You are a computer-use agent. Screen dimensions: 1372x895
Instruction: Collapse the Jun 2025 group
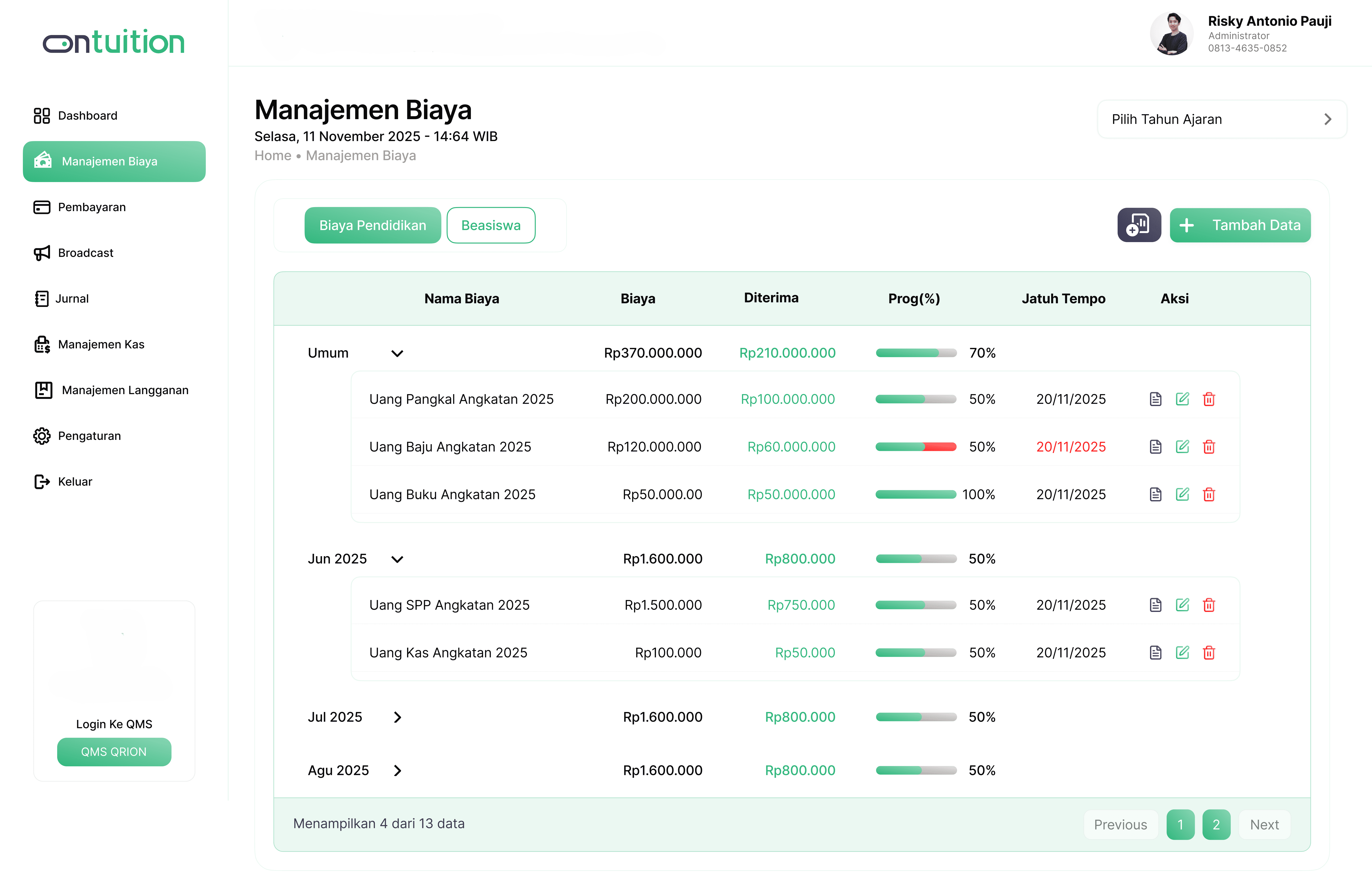coord(397,559)
